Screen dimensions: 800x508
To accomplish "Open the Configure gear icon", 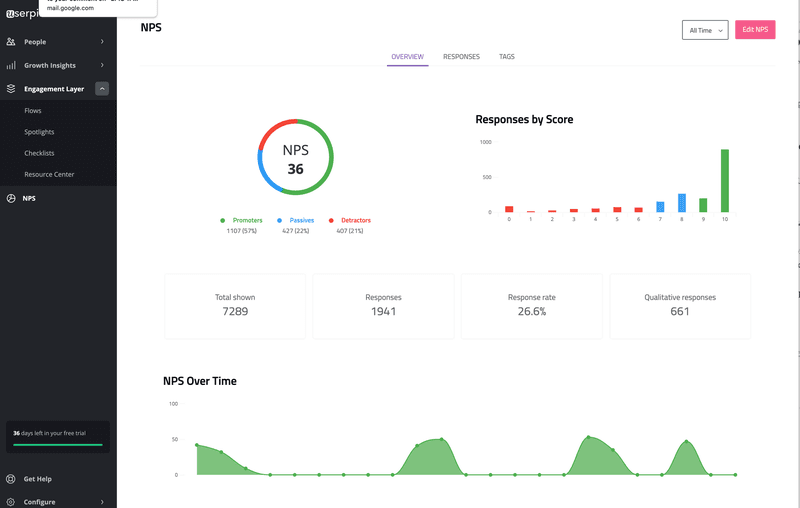I will coord(11,501).
